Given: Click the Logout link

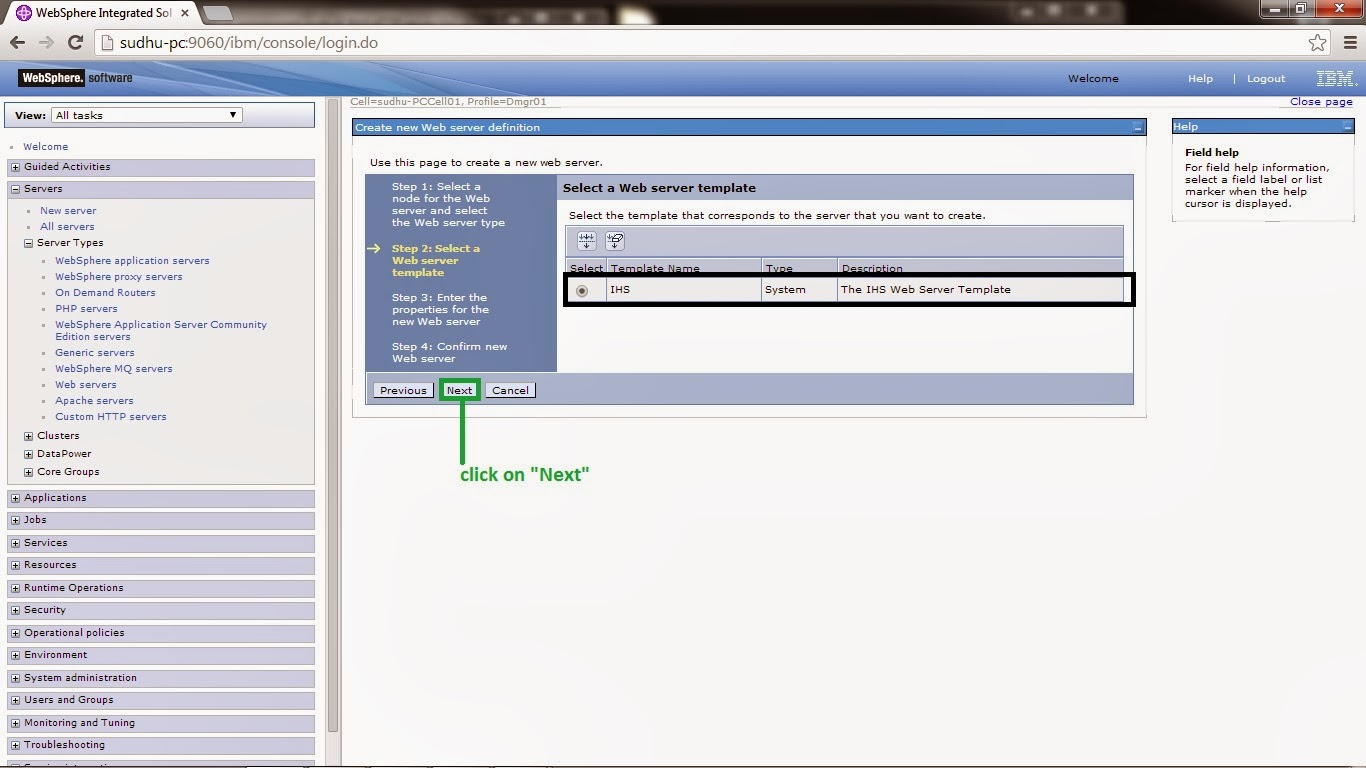Looking at the screenshot, I should tap(1266, 79).
